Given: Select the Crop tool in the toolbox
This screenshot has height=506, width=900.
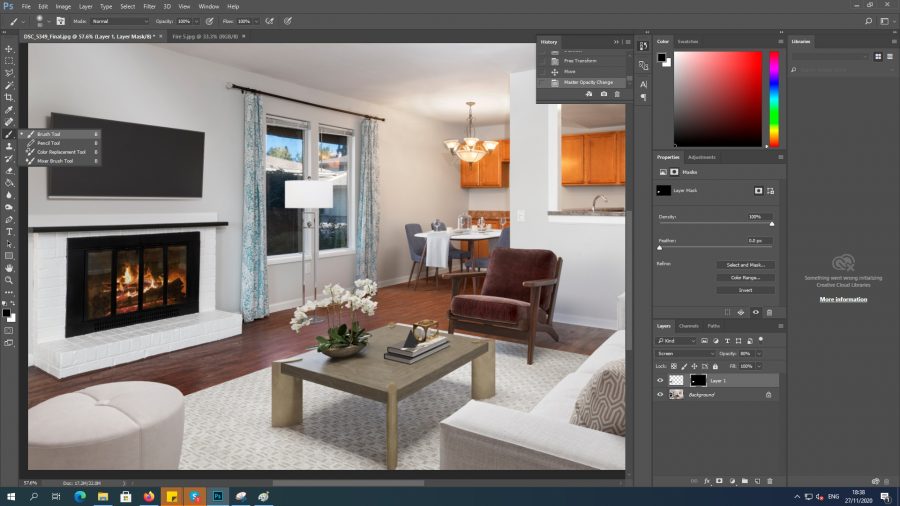Looking at the screenshot, I should pyautogui.click(x=9, y=98).
